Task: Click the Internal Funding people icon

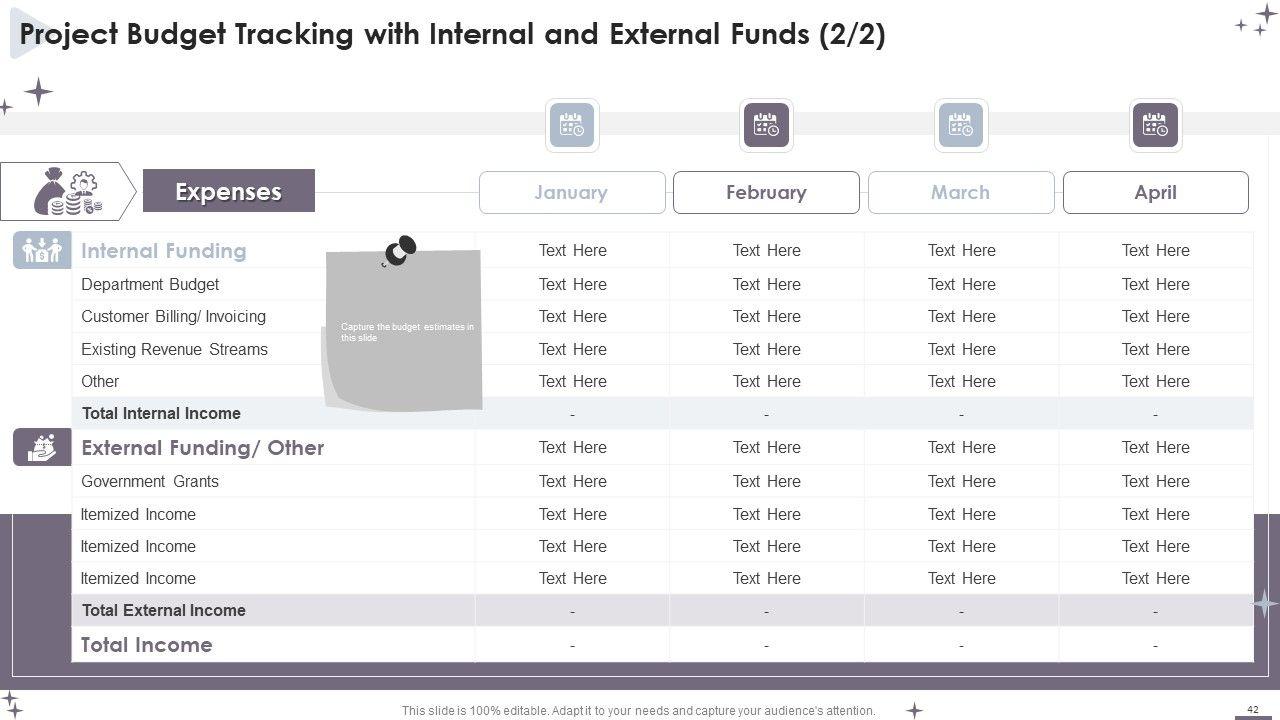Action: [42, 250]
